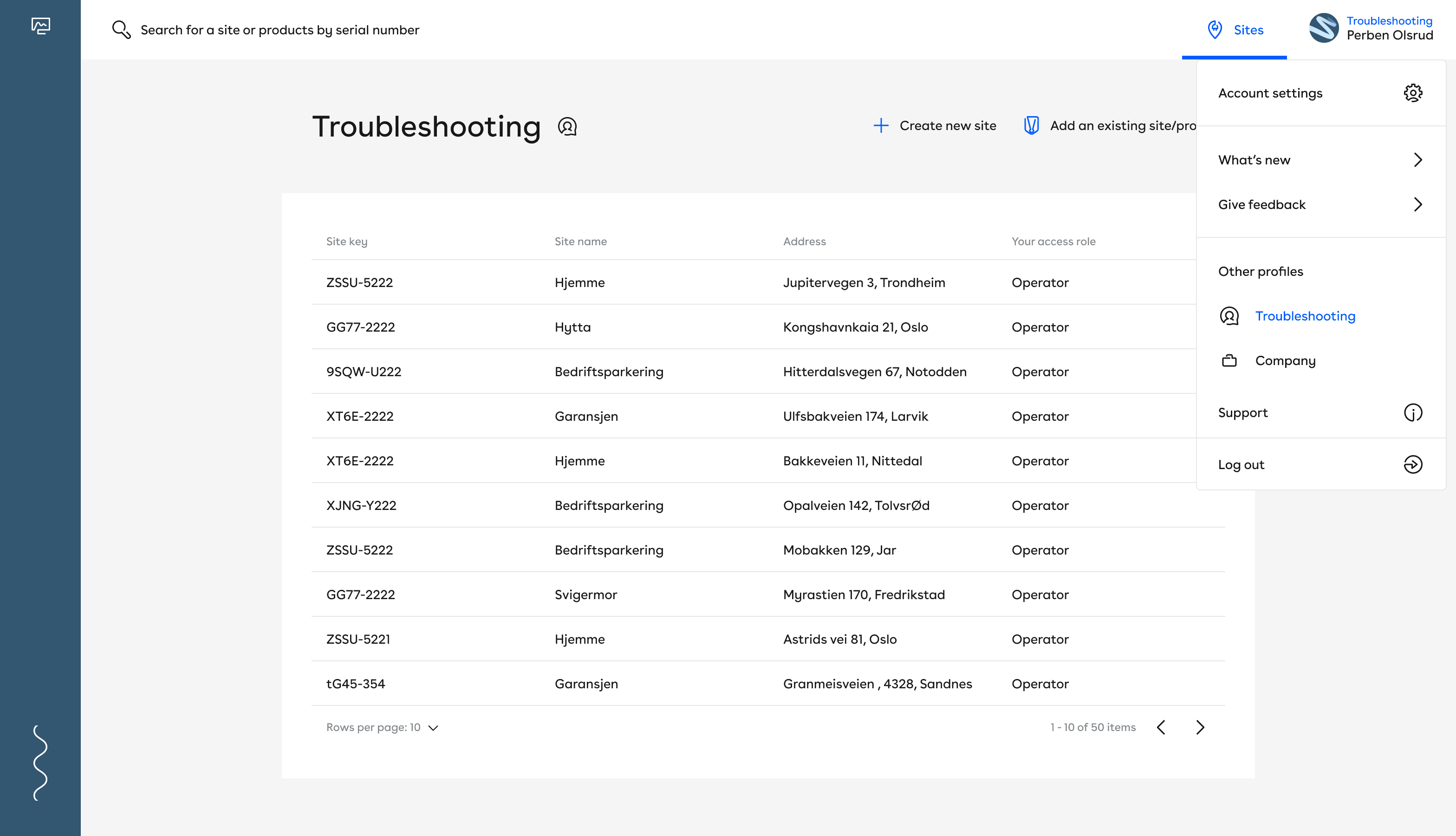1456x836 pixels.
Task: Click the Support info icon
Action: click(x=1412, y=413)
